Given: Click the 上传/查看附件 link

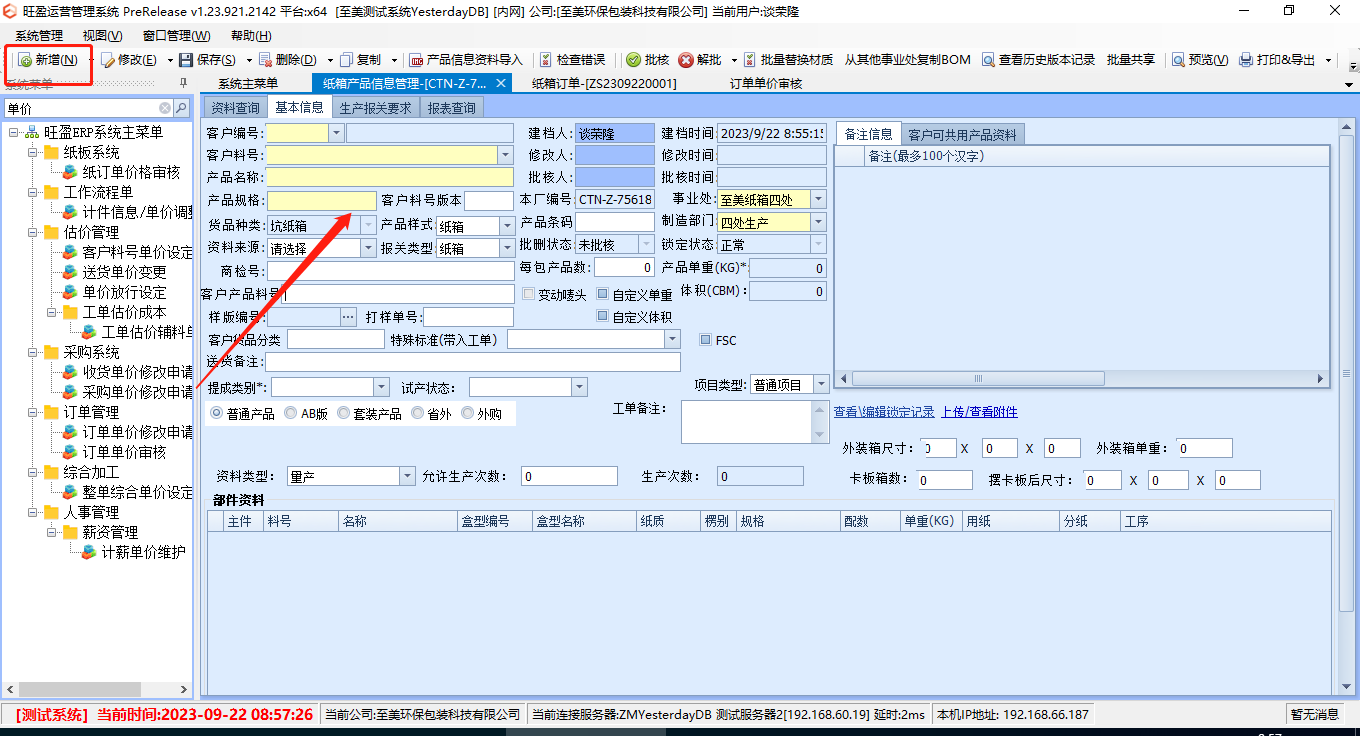Looking at the screenshot, I should 979,412.
